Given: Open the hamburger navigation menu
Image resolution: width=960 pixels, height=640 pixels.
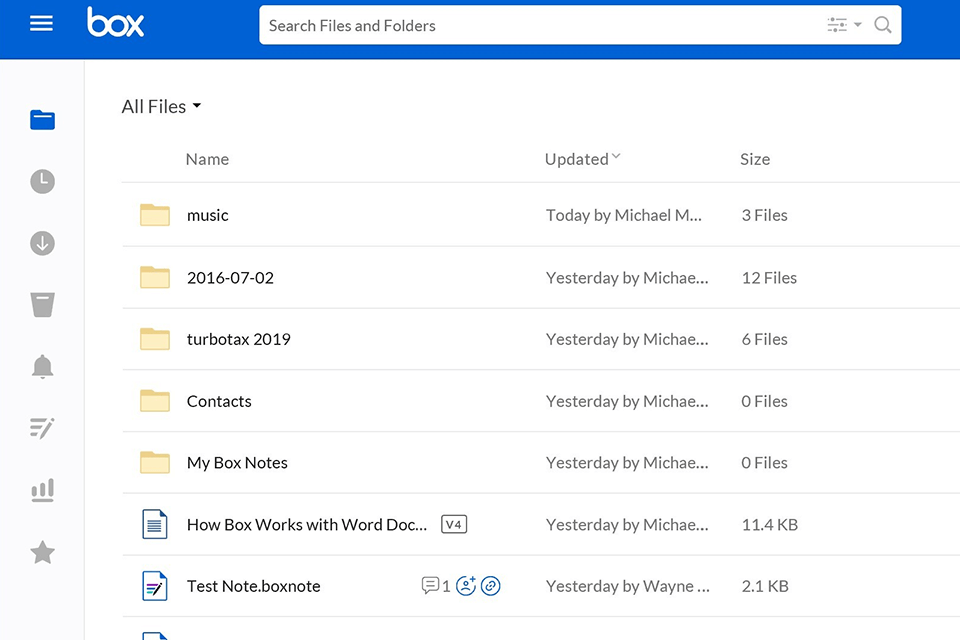Looking at the screenshot, I should (41, 24).
